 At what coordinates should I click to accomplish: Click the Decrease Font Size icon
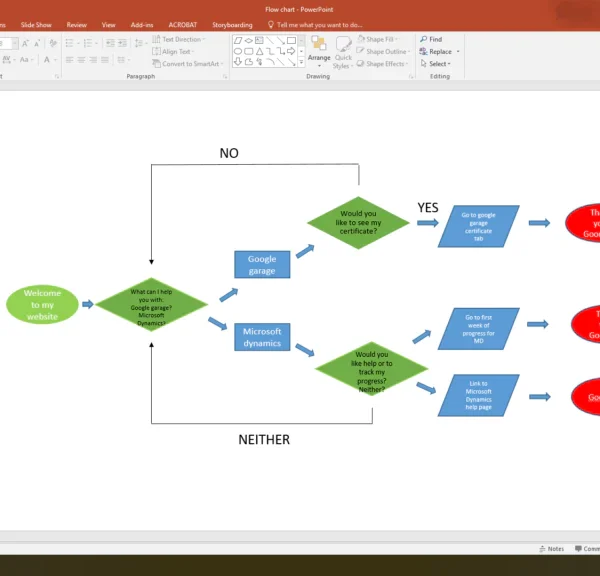37,43
